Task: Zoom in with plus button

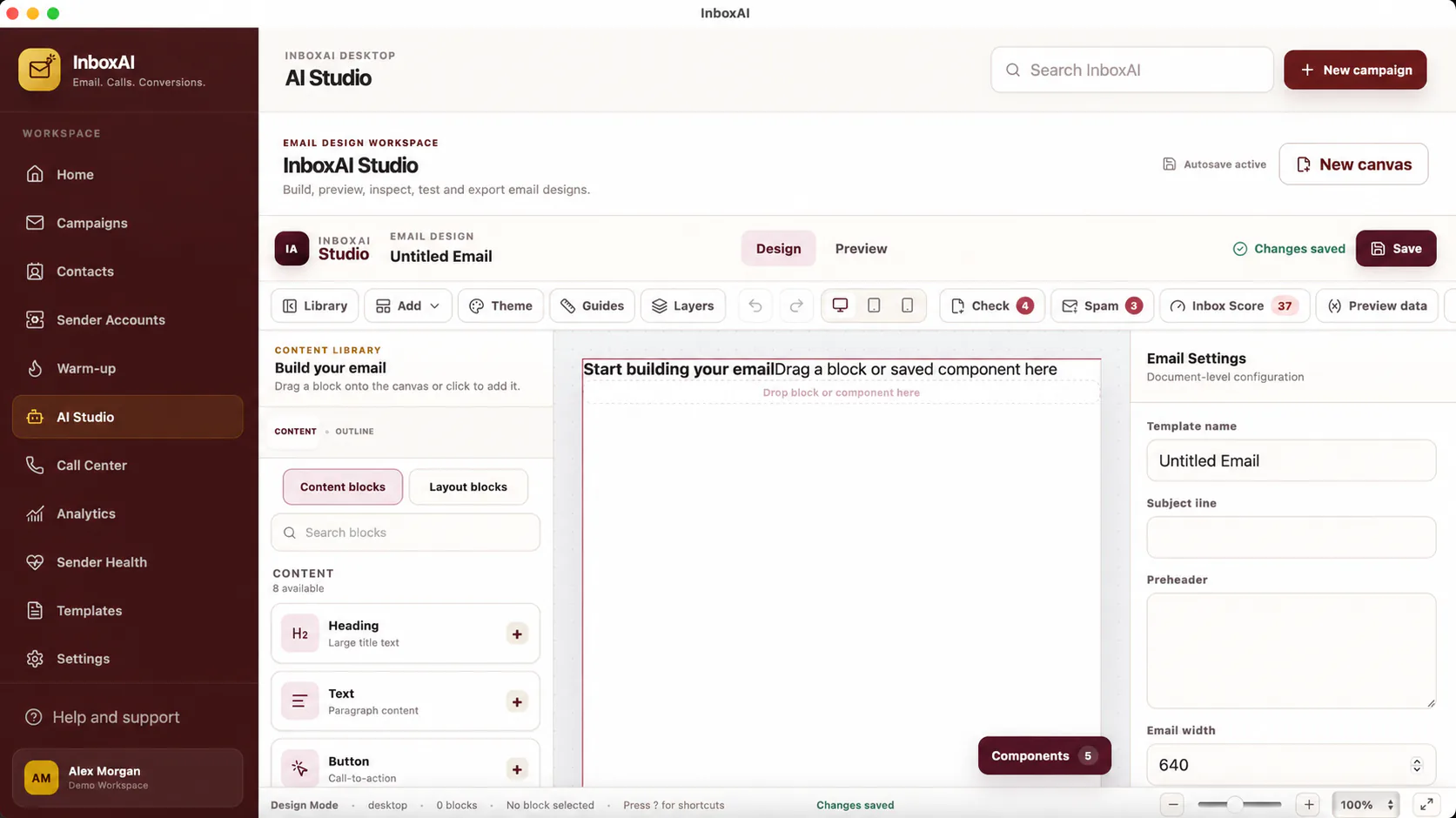Action: tap(1308, 805)
